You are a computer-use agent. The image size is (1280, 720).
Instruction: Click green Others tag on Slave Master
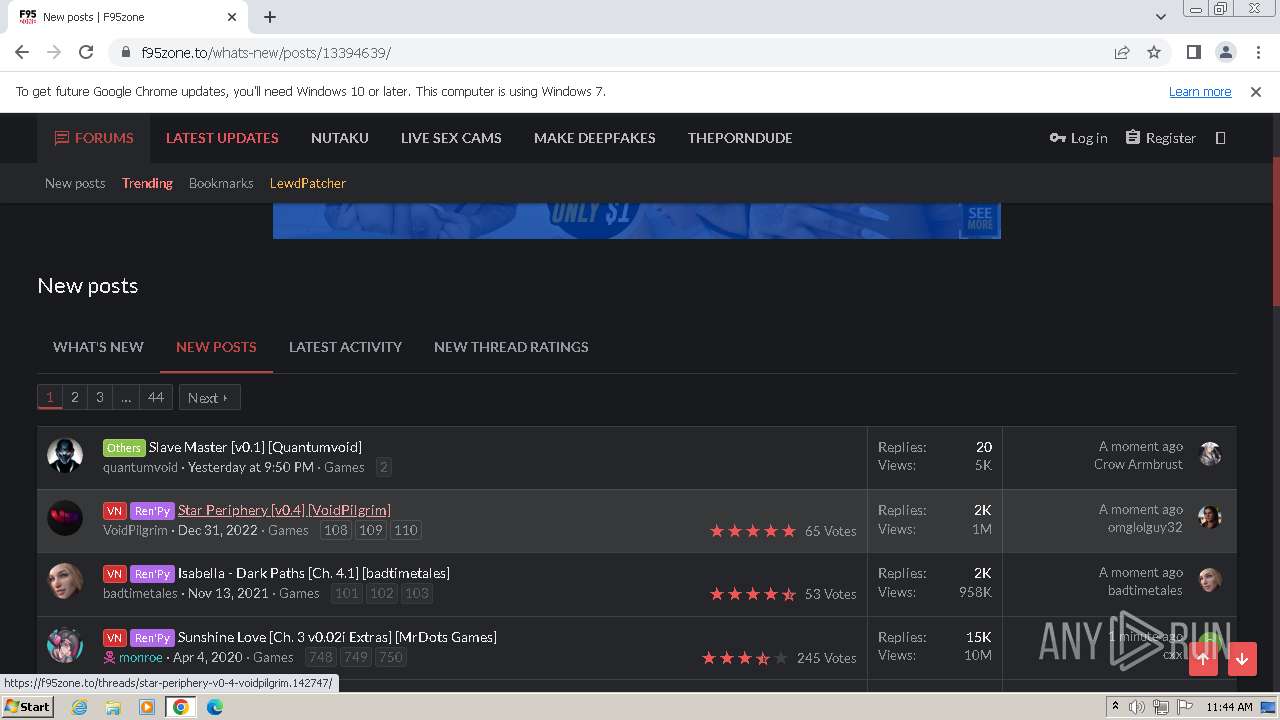pos(124,447)
